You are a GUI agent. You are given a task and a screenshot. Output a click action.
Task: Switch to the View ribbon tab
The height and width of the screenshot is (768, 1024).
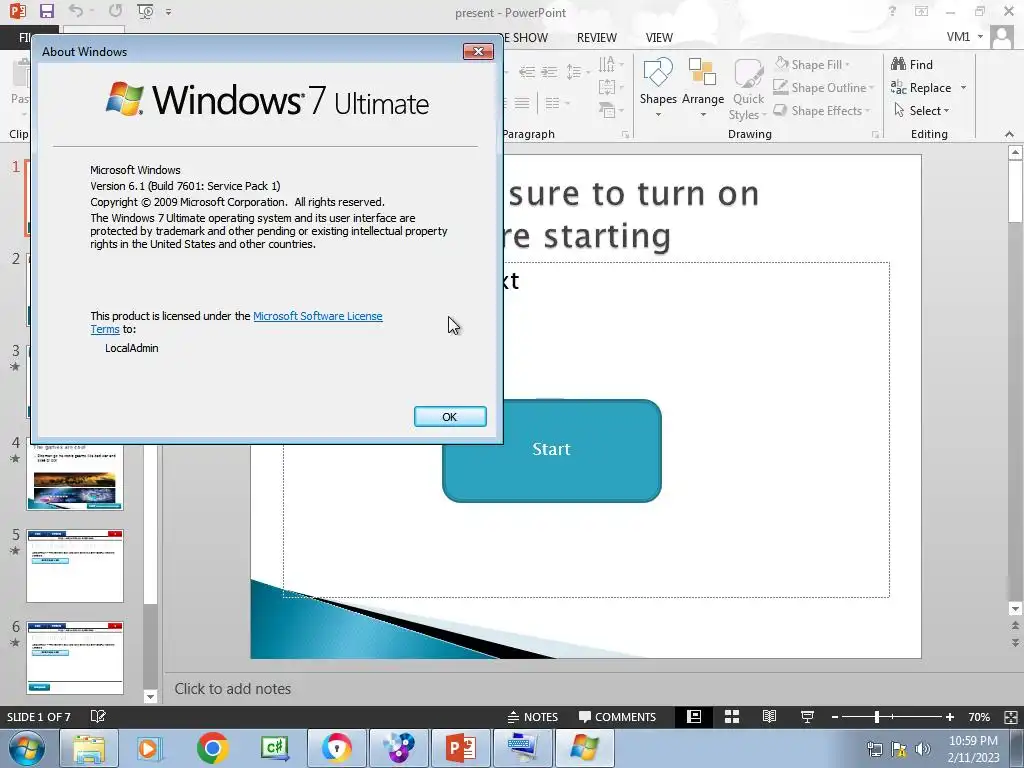tap(659, 38)
